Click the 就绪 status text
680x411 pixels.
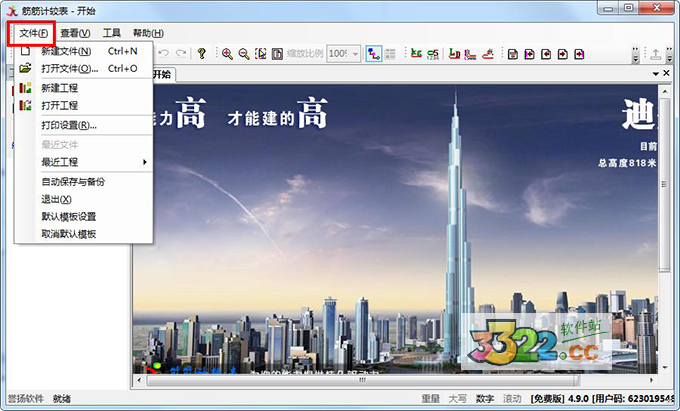[62, 398]
